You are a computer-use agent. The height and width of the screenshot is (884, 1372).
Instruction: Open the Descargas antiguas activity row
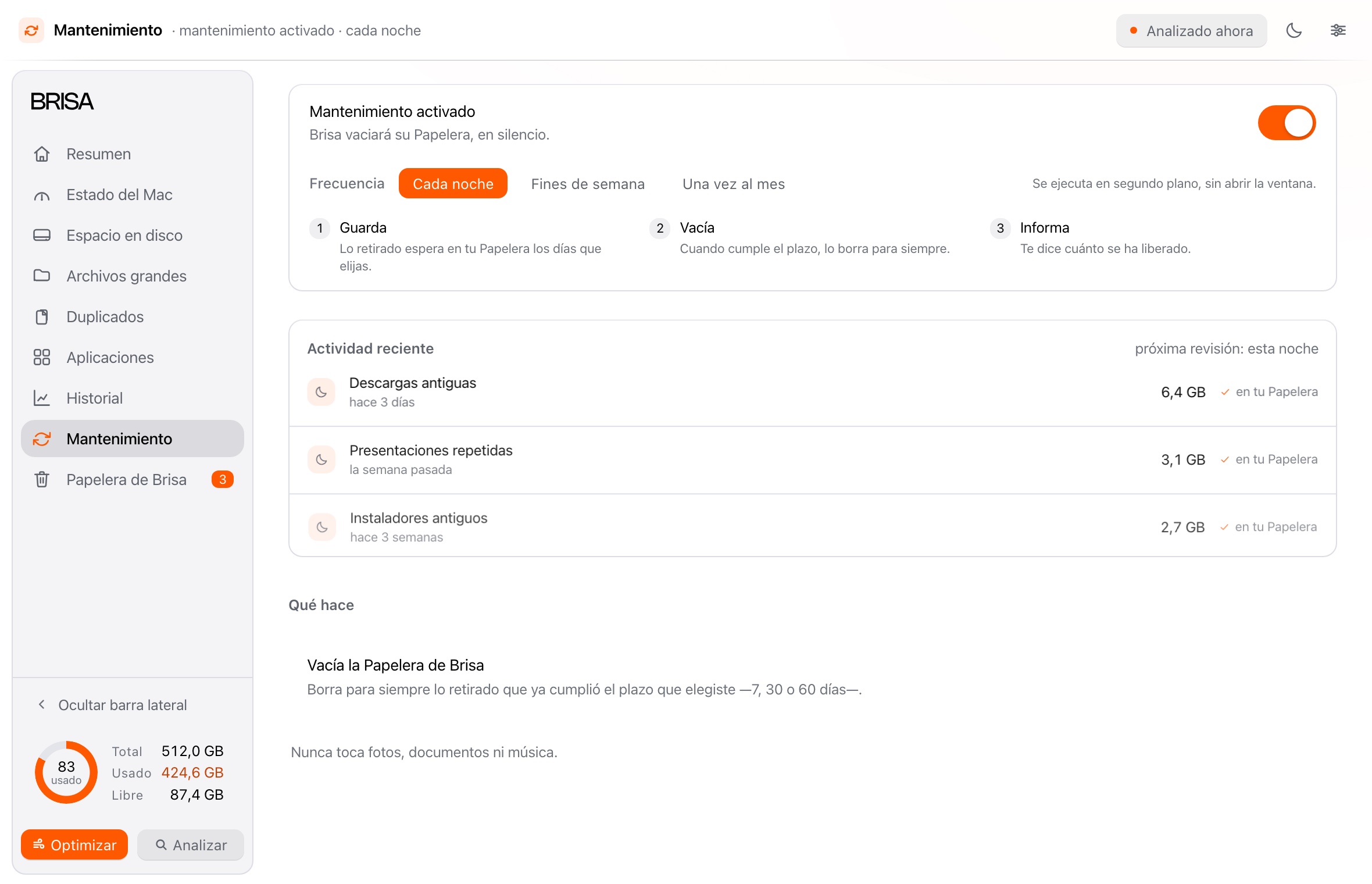point(812,393)
